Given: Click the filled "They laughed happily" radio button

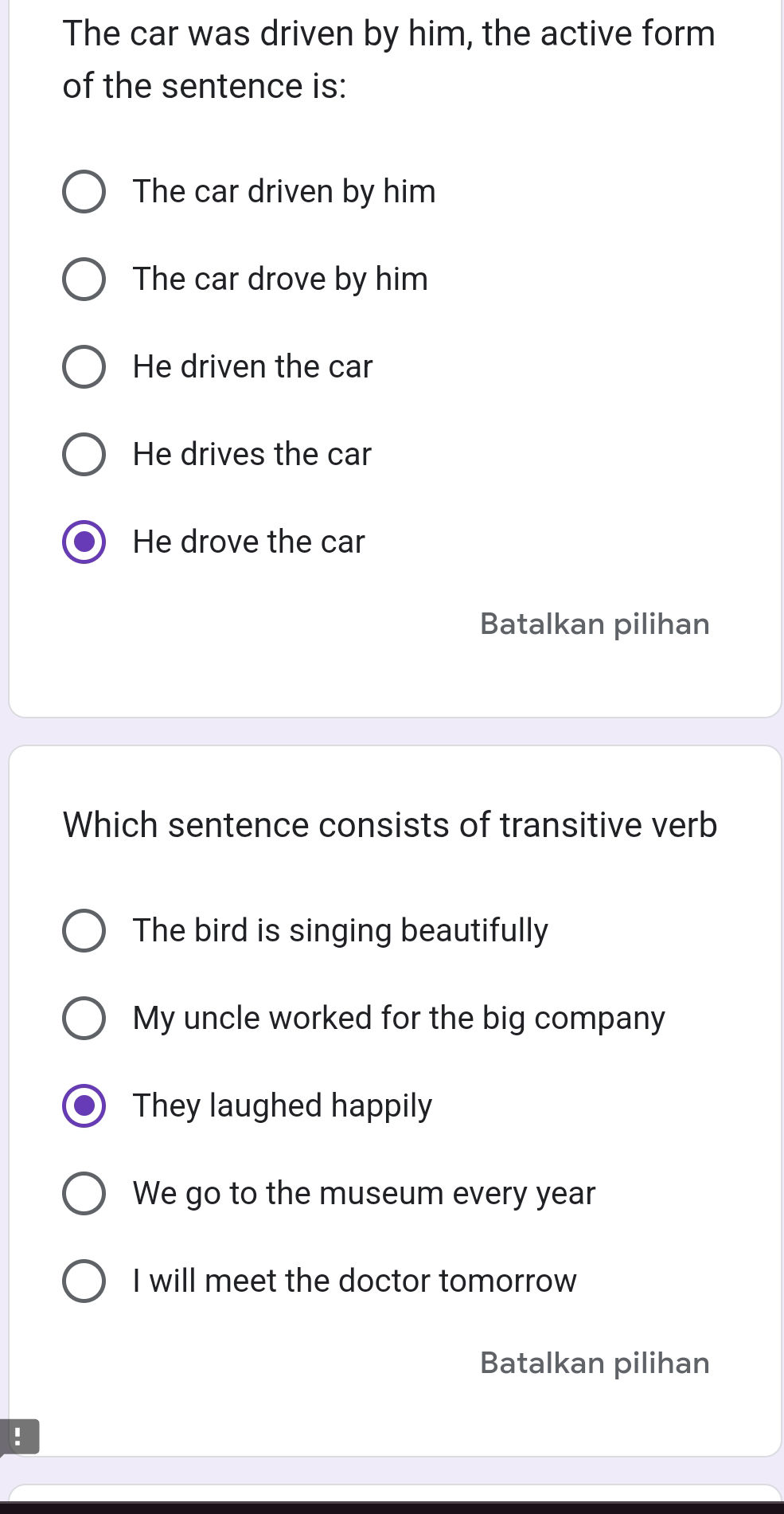Looking at the screenshot, I should point(84,1105).
